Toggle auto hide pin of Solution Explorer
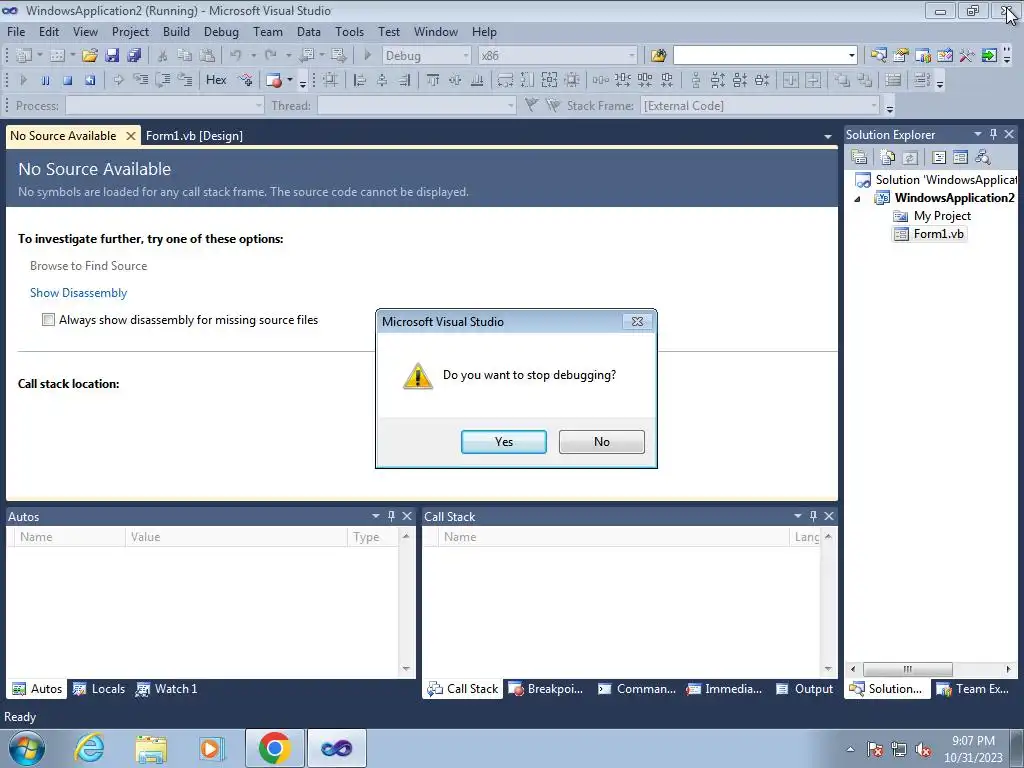1024x768 pixels. pyautogui.click(x=993, y=134)
